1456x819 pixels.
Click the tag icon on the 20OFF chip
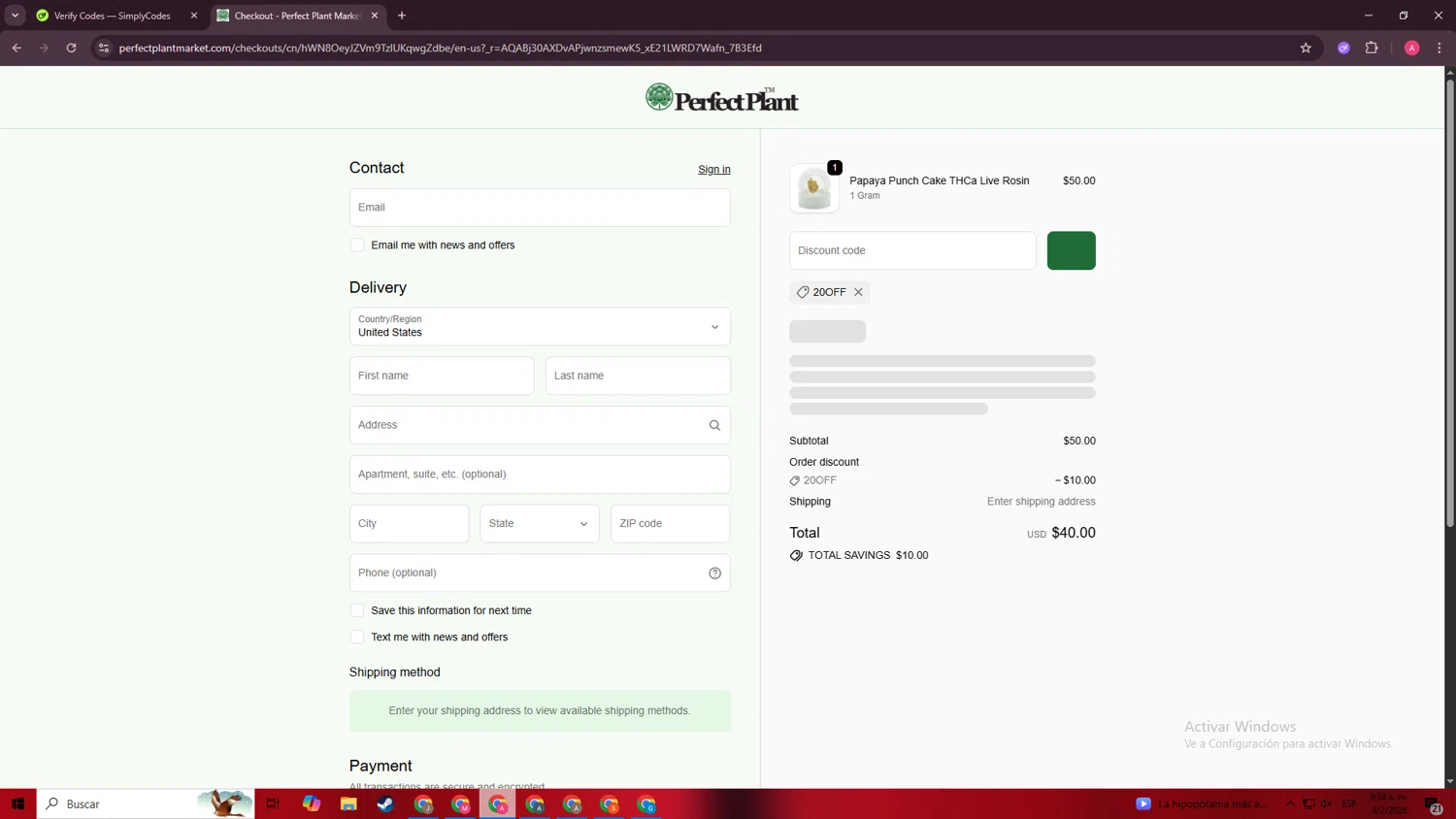click(803, 292)
